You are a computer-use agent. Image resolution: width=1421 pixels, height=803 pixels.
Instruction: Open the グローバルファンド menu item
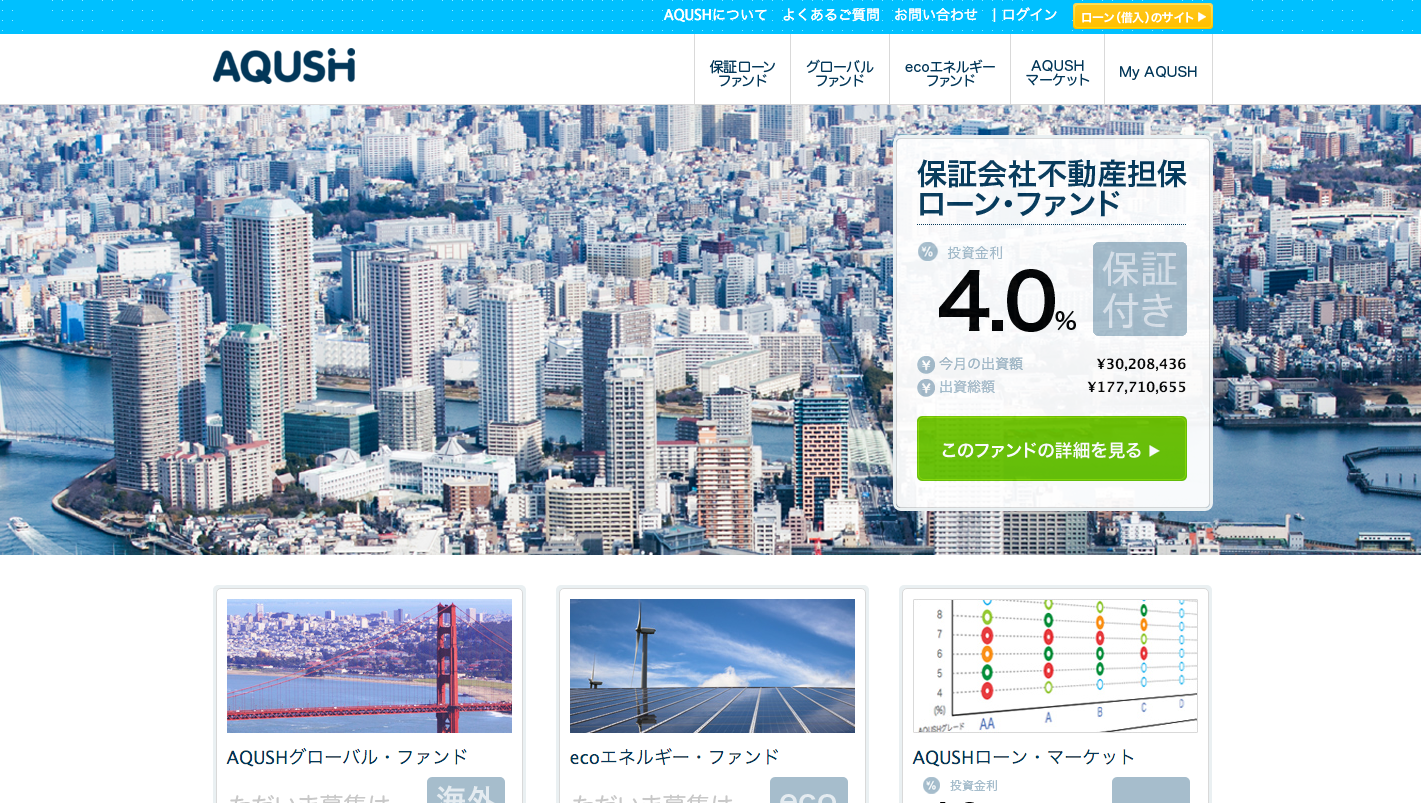(839, 72)
